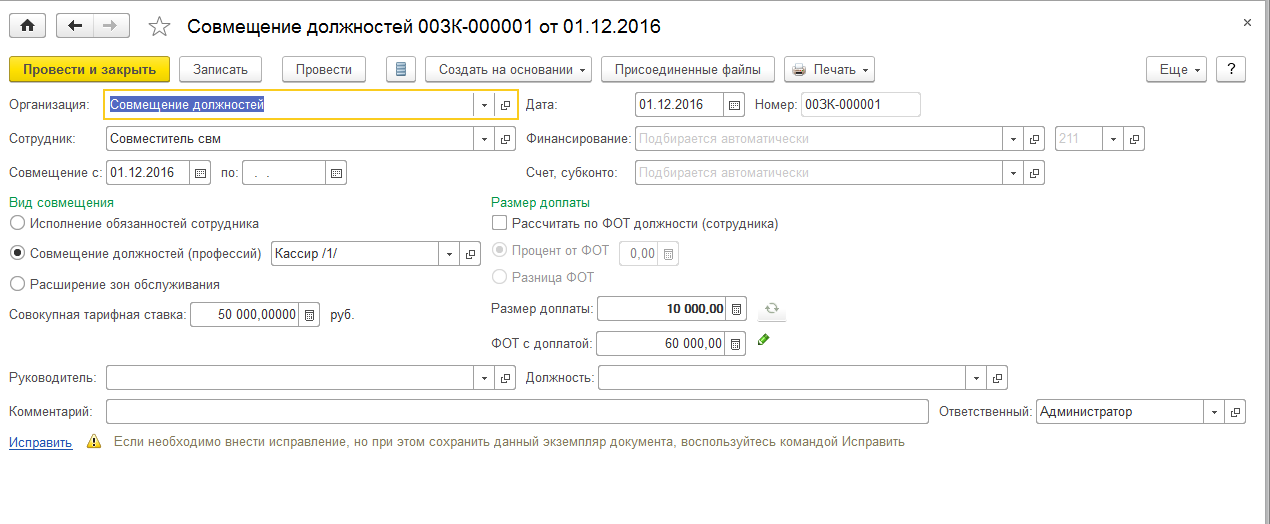Click the Исправить link
The image size is (1270, 524).
41,441
